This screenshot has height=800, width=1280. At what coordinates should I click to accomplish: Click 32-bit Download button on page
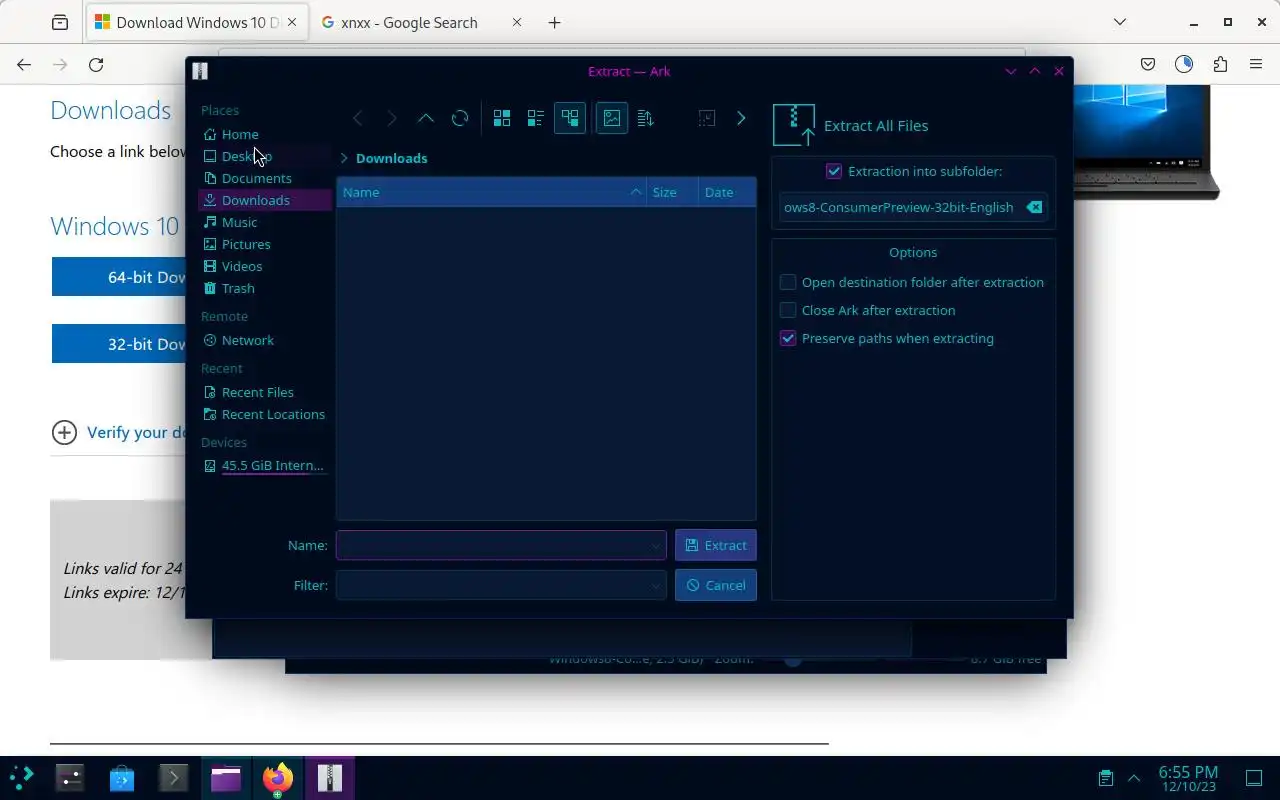(x=119, y=344)
